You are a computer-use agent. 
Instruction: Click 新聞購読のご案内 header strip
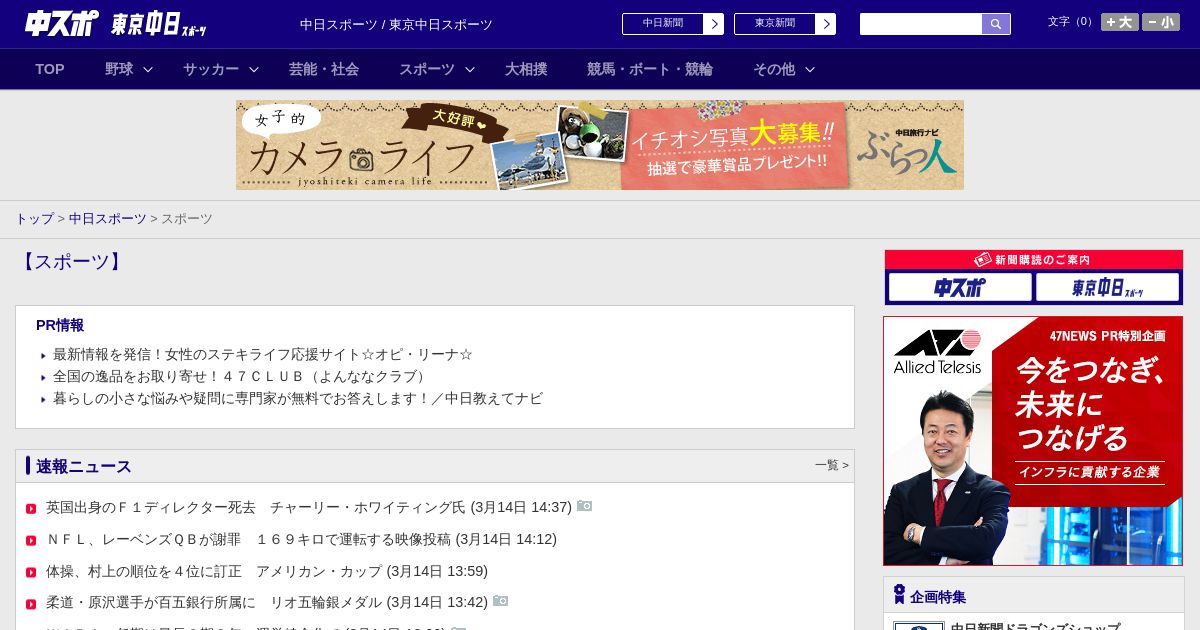click(x=1034, y=260)
